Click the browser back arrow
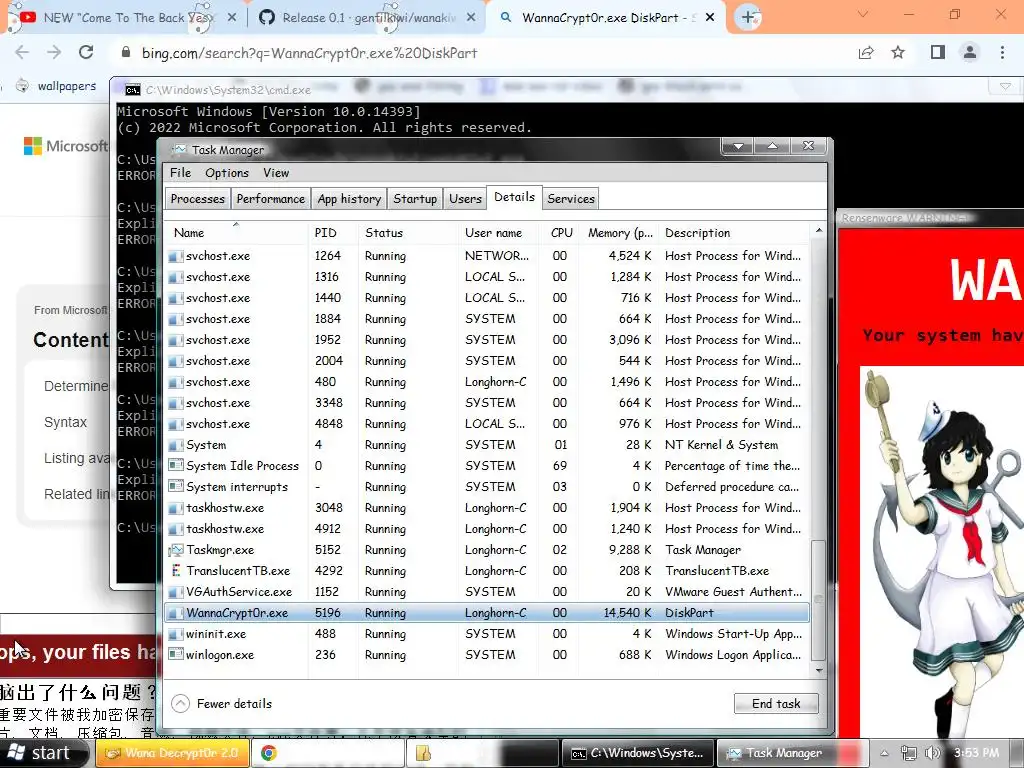Screen dimensions: 1024x768 coord(22,52)
